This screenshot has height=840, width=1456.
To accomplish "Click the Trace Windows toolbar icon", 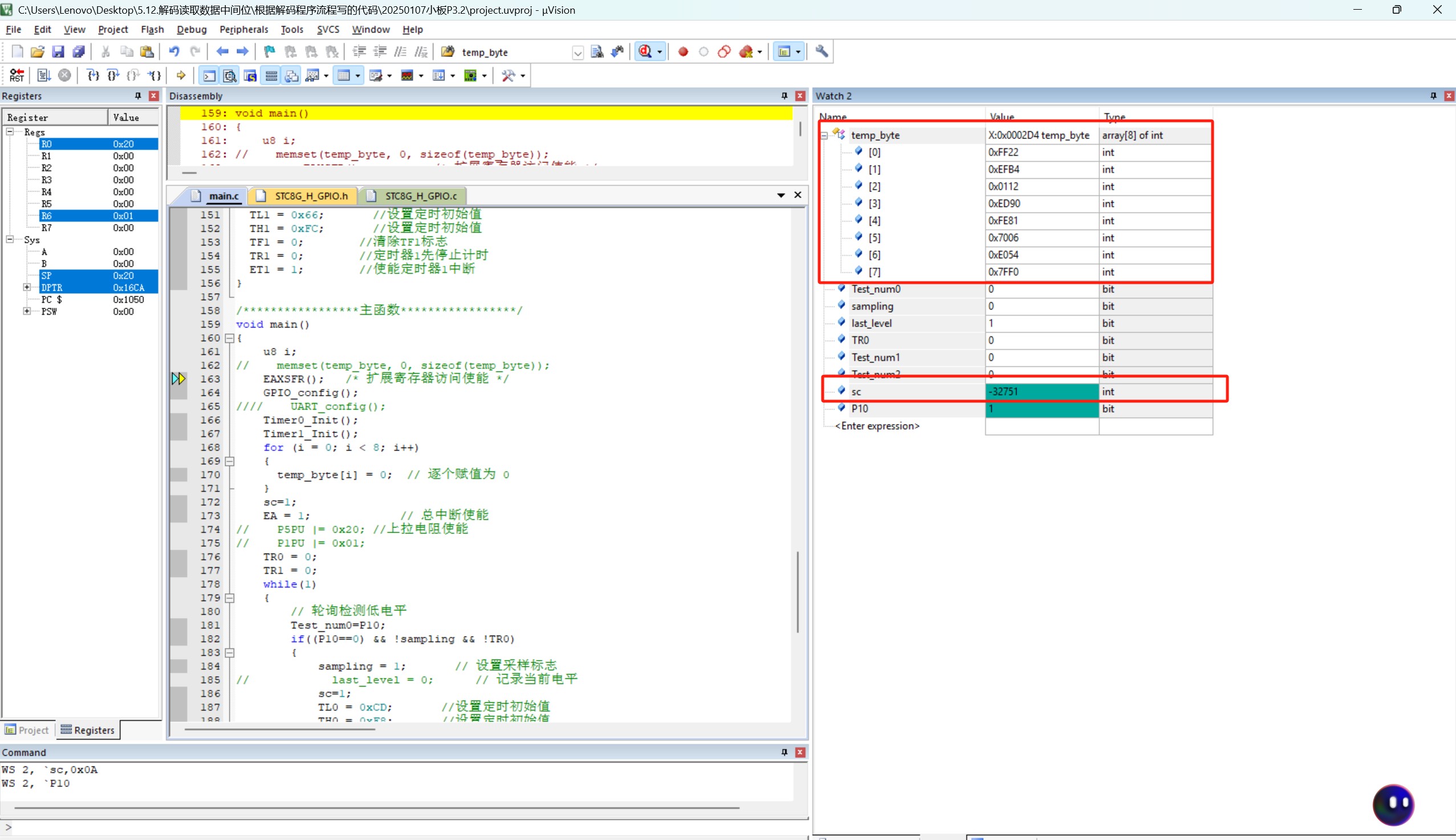I will coord(439,76).
